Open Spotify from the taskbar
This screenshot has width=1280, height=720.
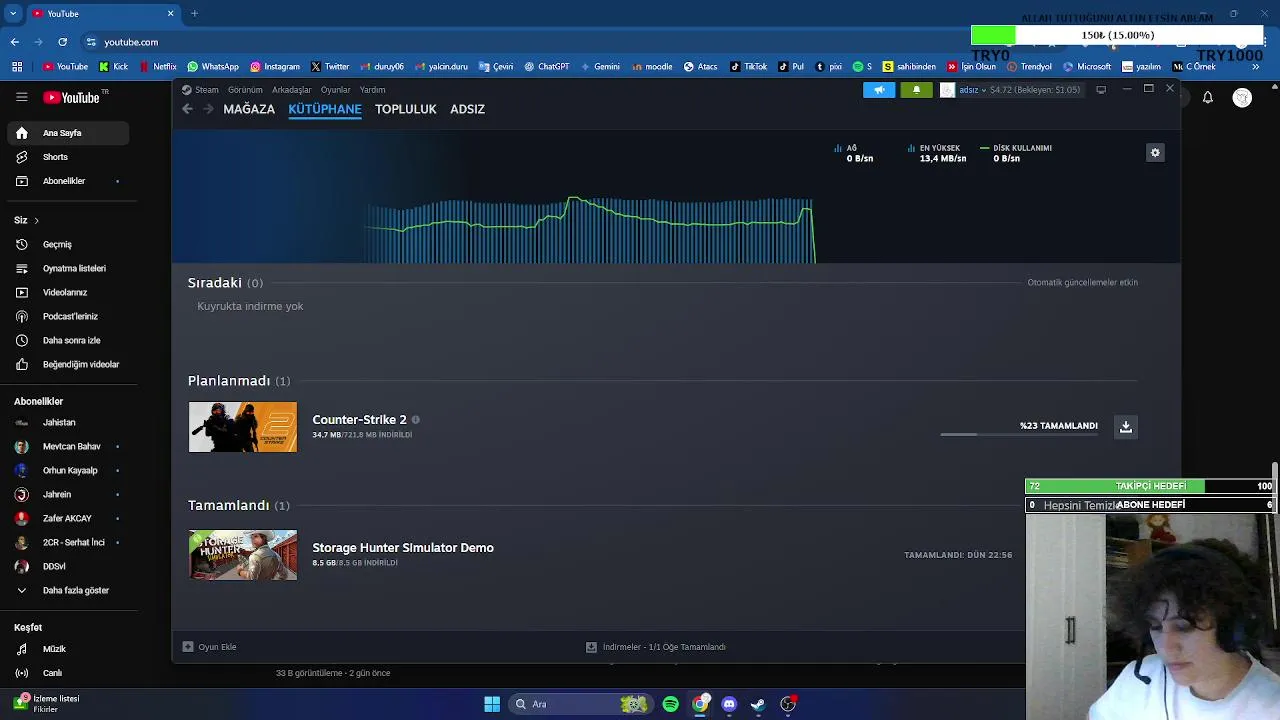[670, 704]
